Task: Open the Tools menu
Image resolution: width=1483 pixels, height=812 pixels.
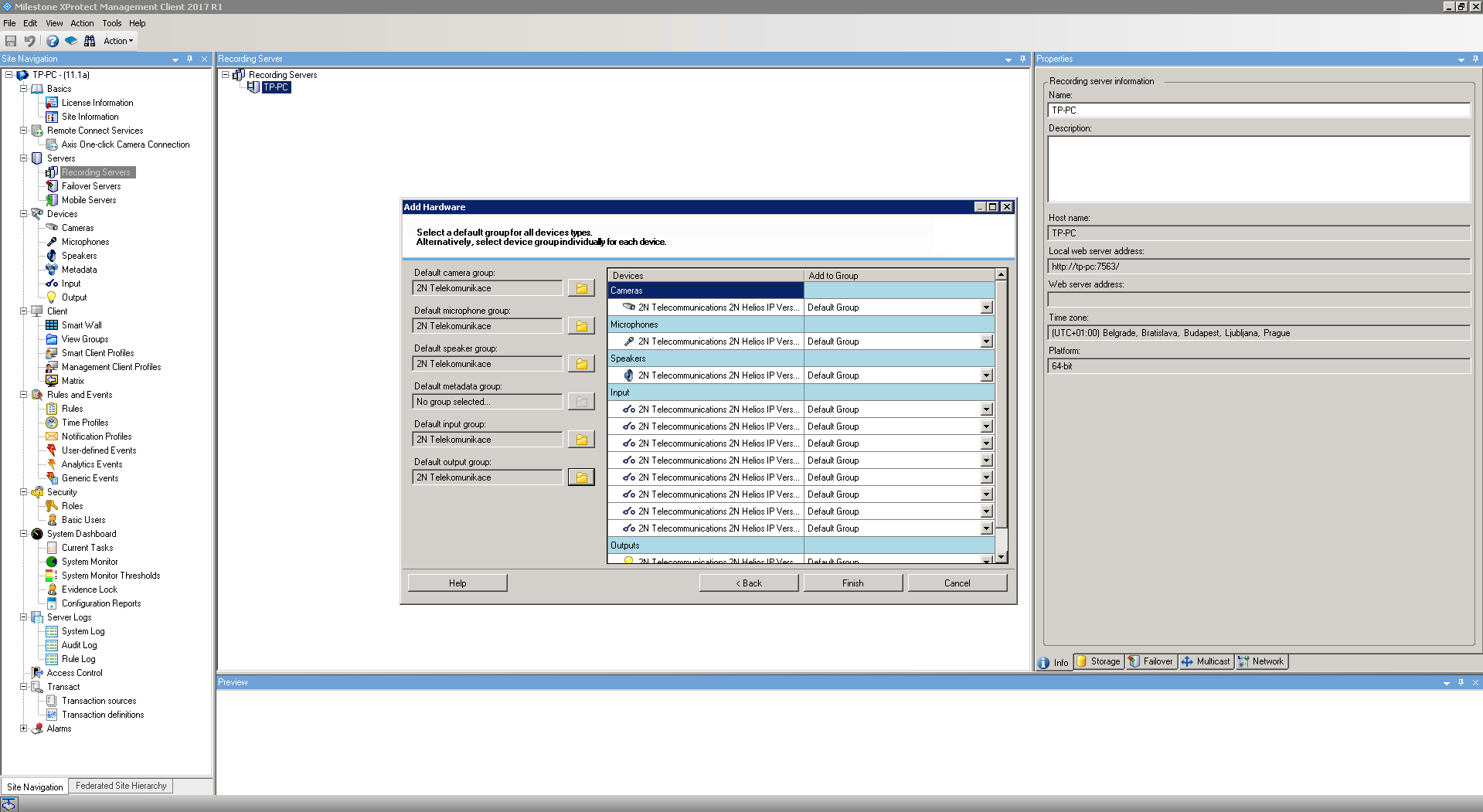Action: [111, 23]
